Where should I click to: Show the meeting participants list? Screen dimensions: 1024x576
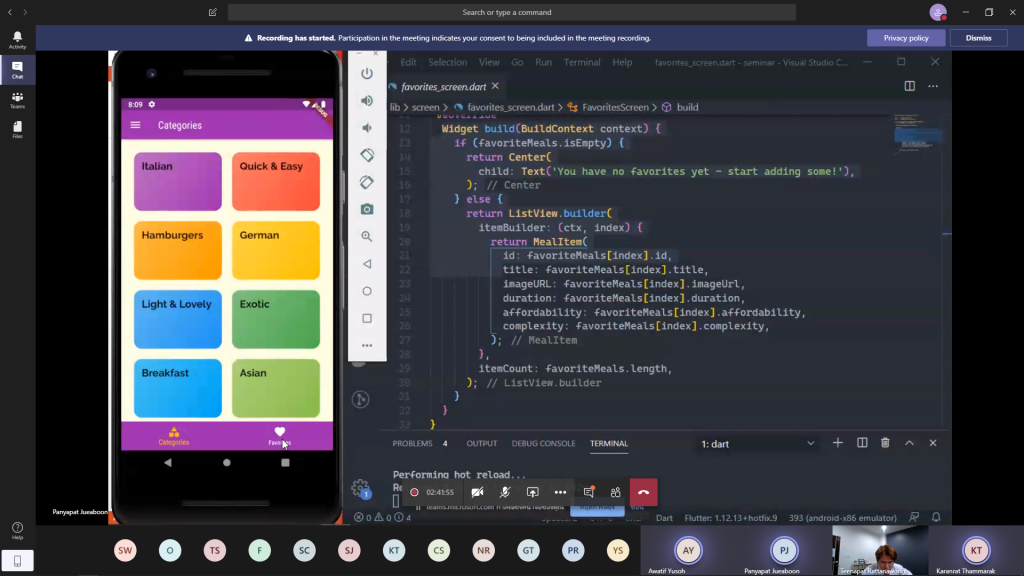click(x=615, y=492)
